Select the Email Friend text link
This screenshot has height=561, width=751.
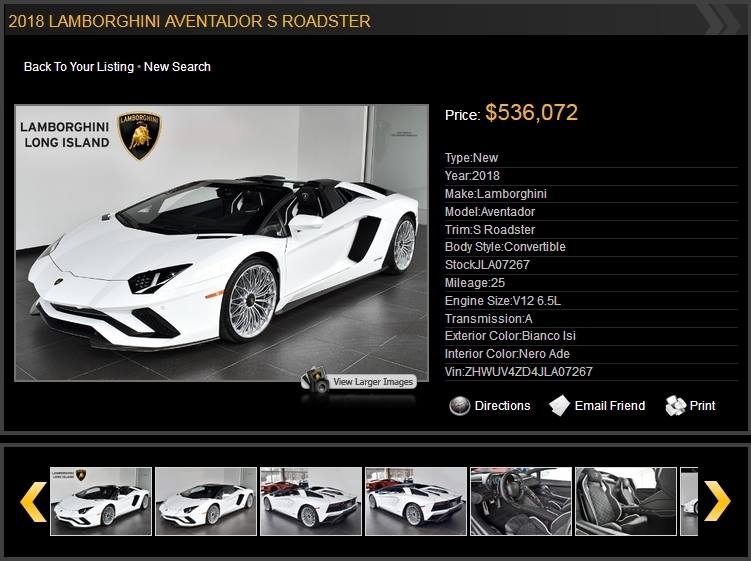click(610, 406)
